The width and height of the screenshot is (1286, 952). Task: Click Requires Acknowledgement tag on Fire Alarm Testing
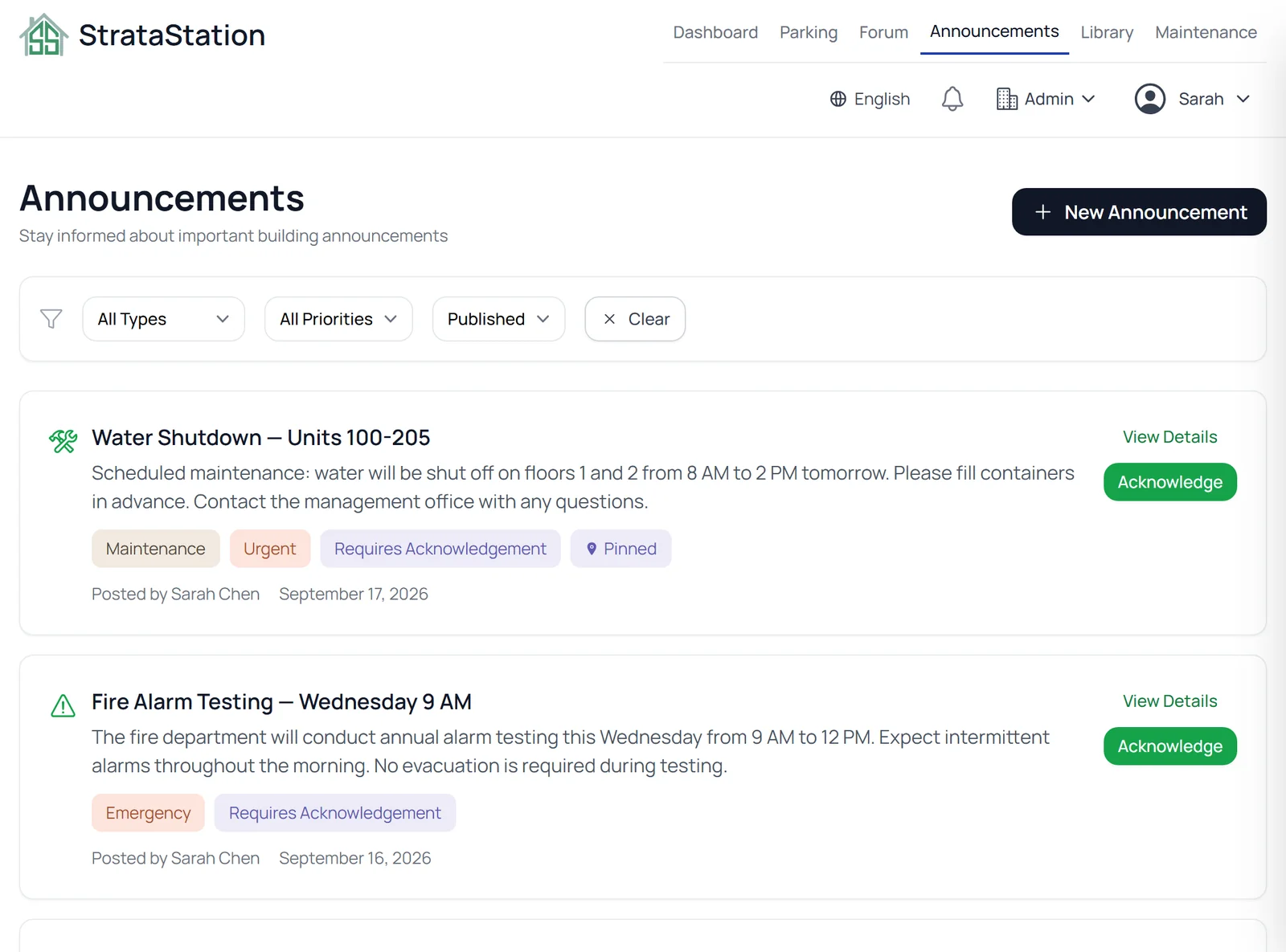click(x=335, y=813)
